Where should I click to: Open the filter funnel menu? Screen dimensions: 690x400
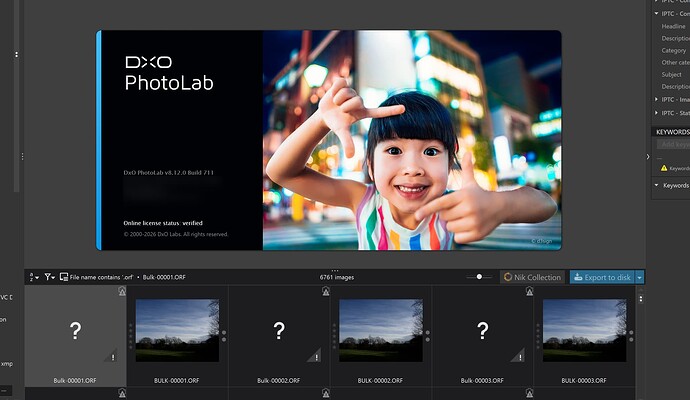(49, 276)
